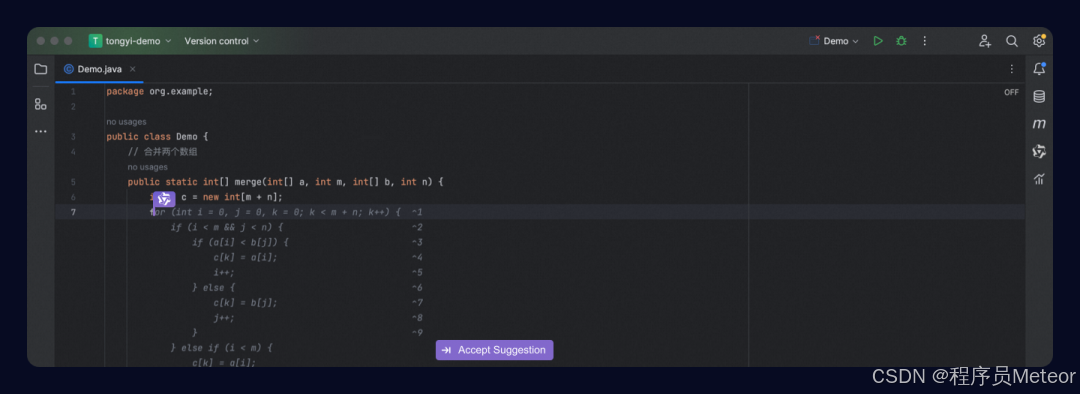
Task: Click line number 3 in gutter
Action: pyautogui.click(x=73, y=136)
